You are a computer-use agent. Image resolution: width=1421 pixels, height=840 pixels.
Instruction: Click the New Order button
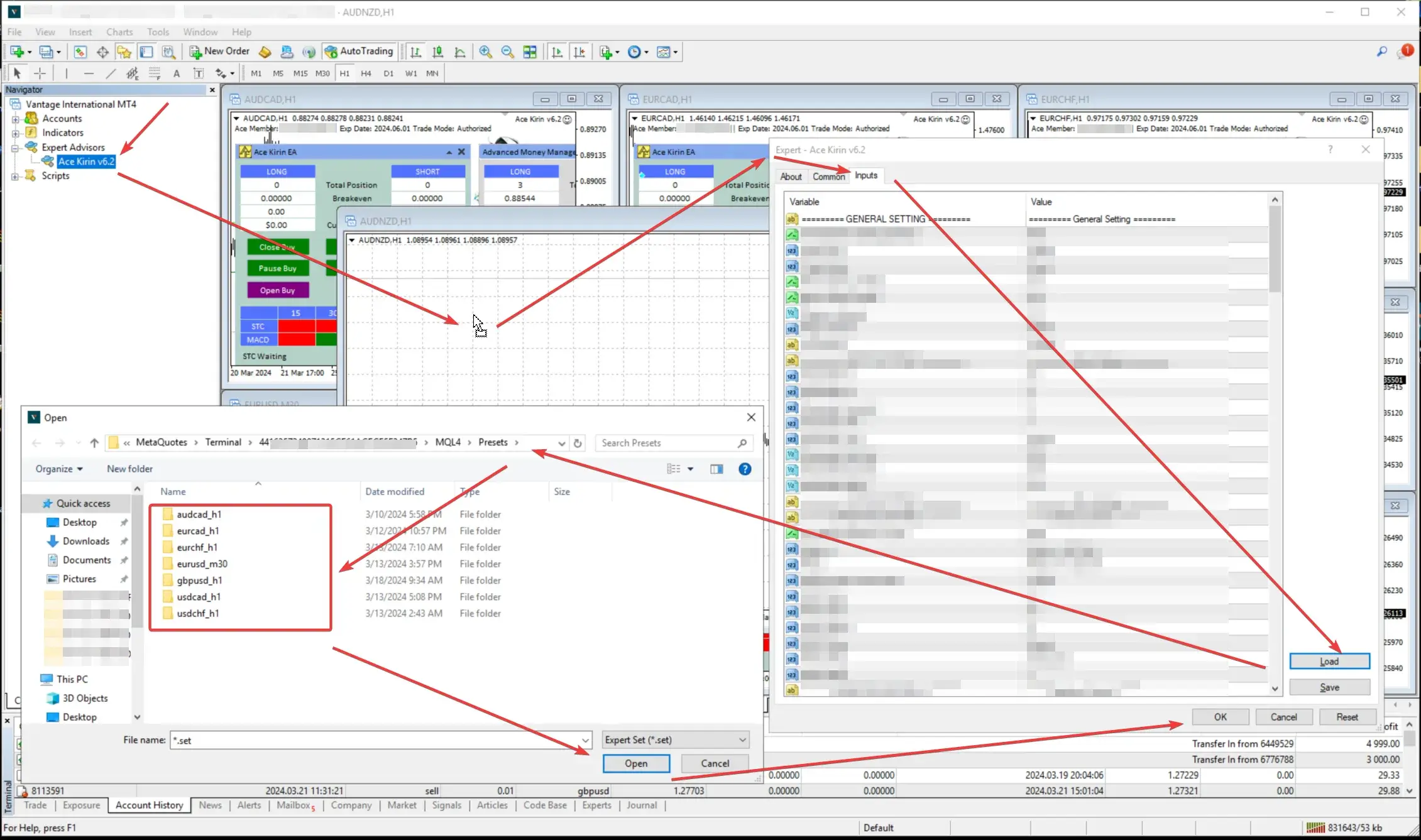coord(219,52)
